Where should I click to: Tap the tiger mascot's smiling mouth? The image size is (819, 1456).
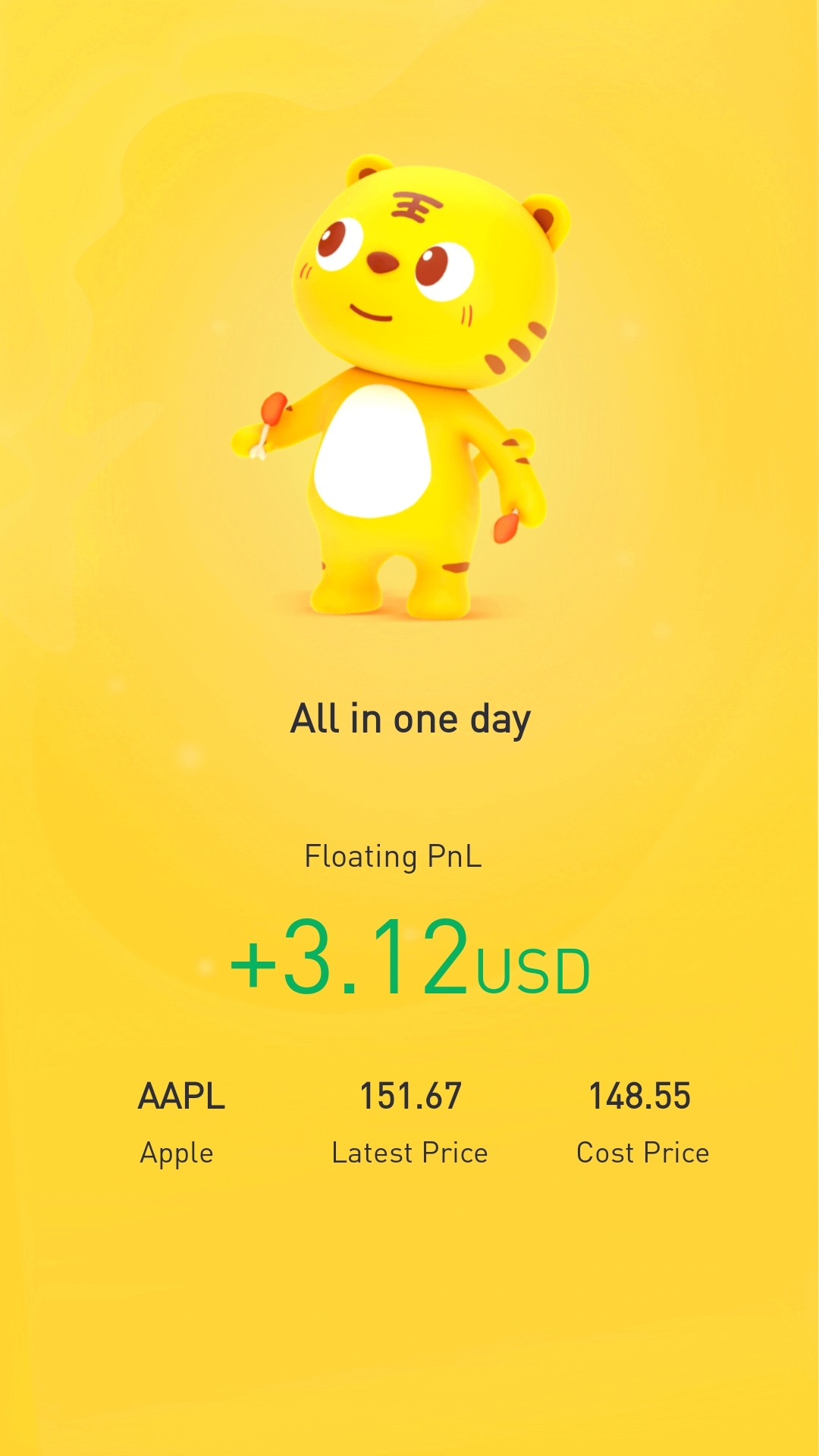coord(369,312)
